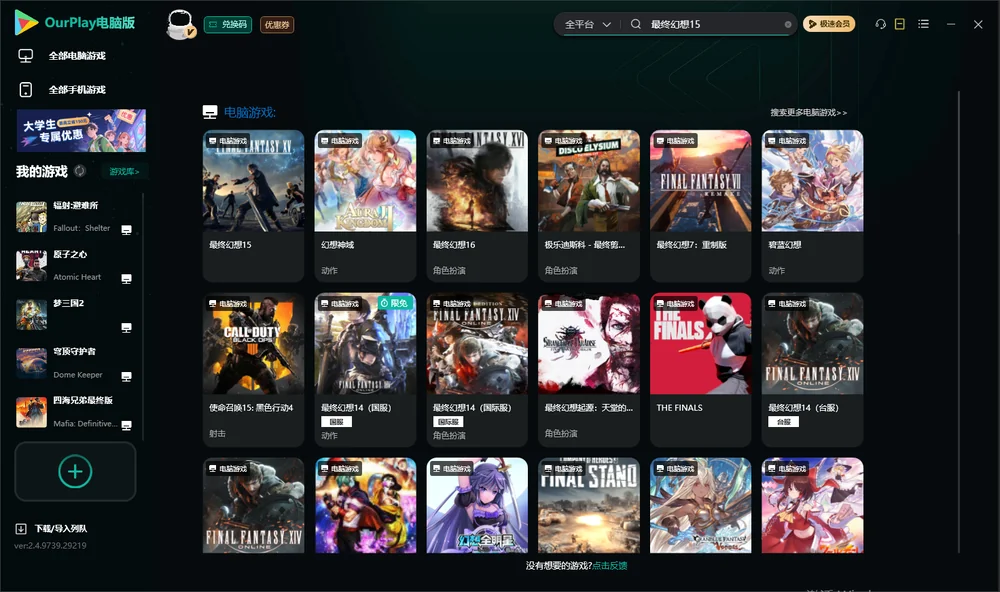The image size is (1000, 592).
Task: Click the search magnifier icon
Action: [x=636, y=24]
